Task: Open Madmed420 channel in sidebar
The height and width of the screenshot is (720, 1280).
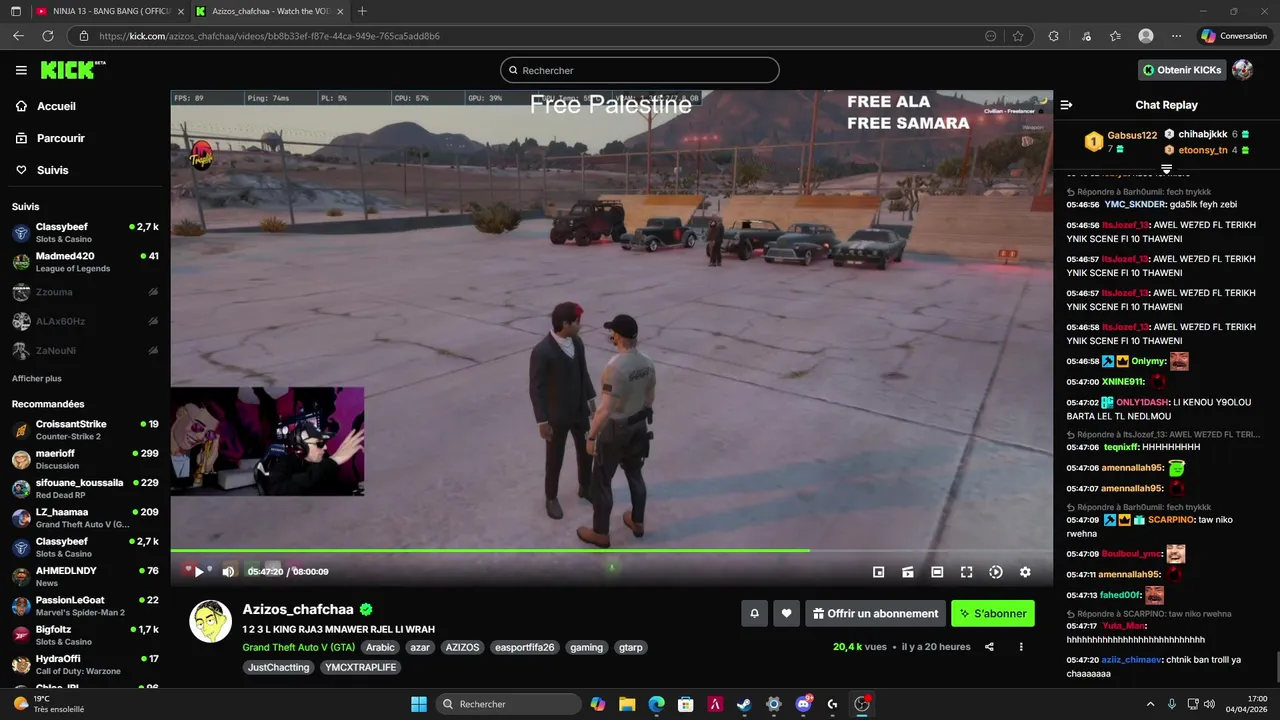Action: tap(85, 262)
